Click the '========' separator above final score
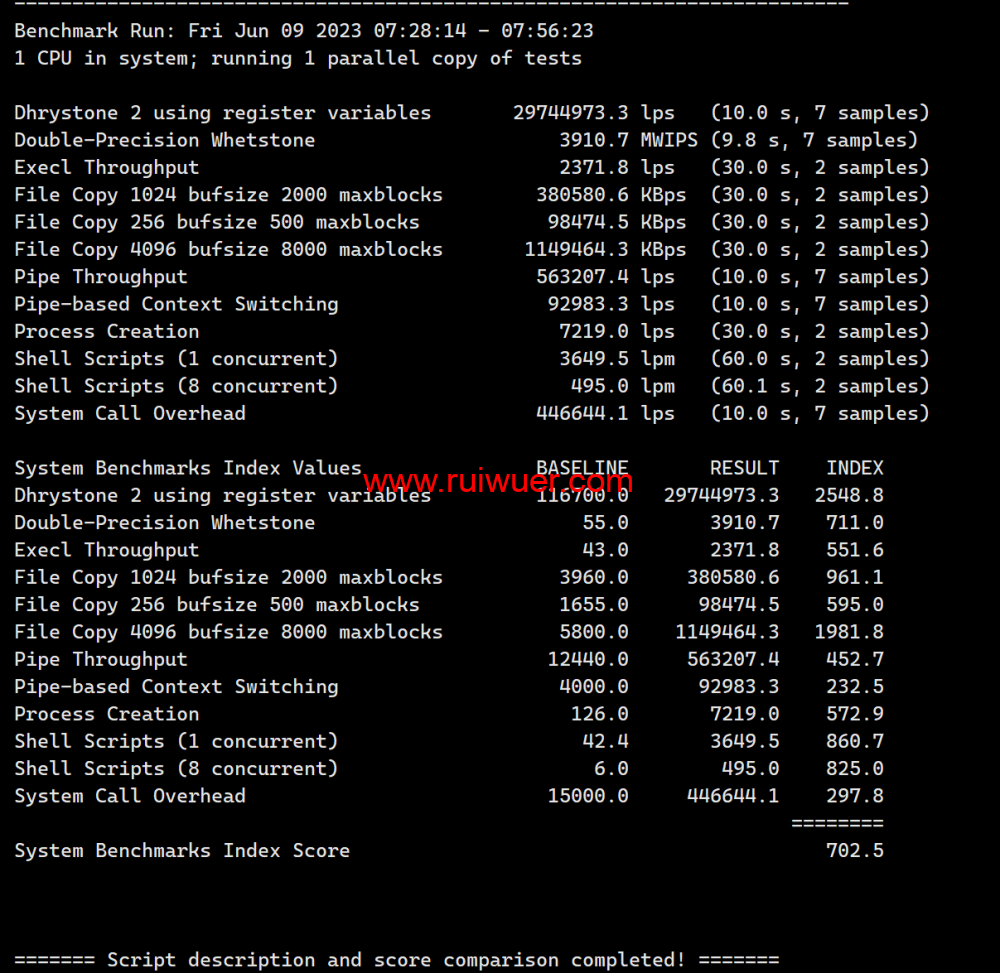The height and width of the screenshot is (973, 1000). pos(837,823)
